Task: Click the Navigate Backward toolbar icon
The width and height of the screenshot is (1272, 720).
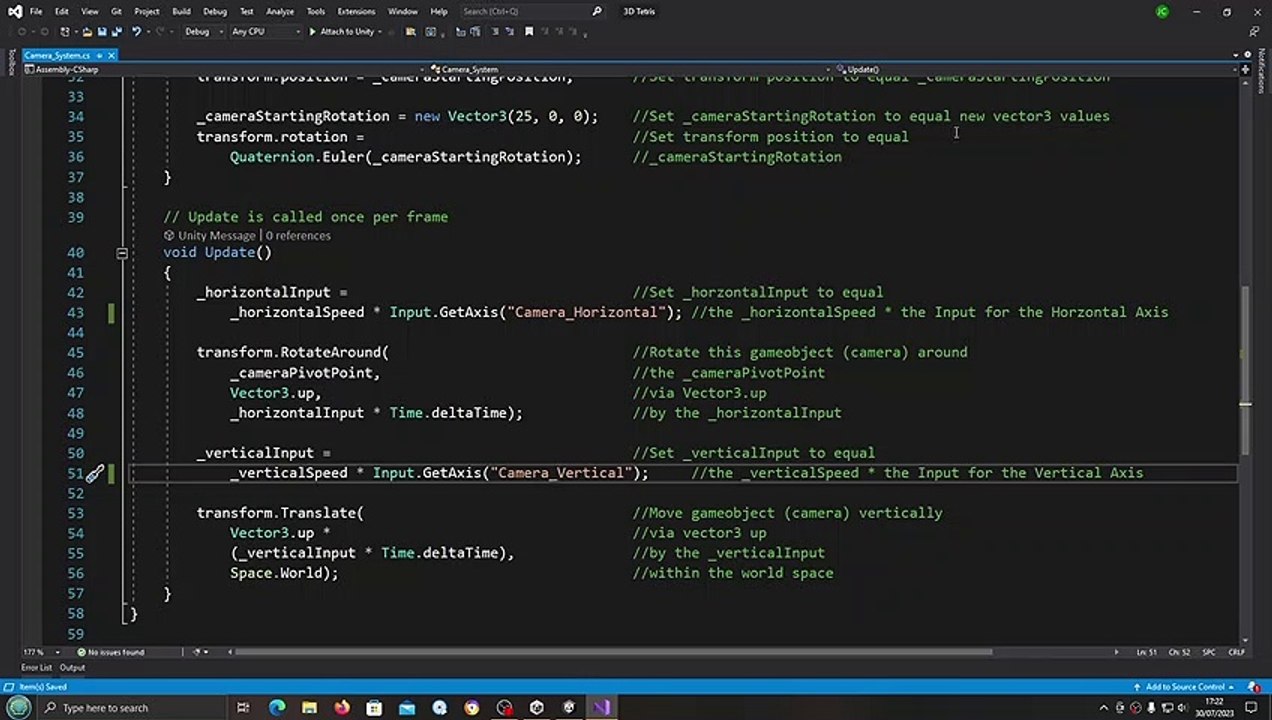Action: tap(22, 32)
